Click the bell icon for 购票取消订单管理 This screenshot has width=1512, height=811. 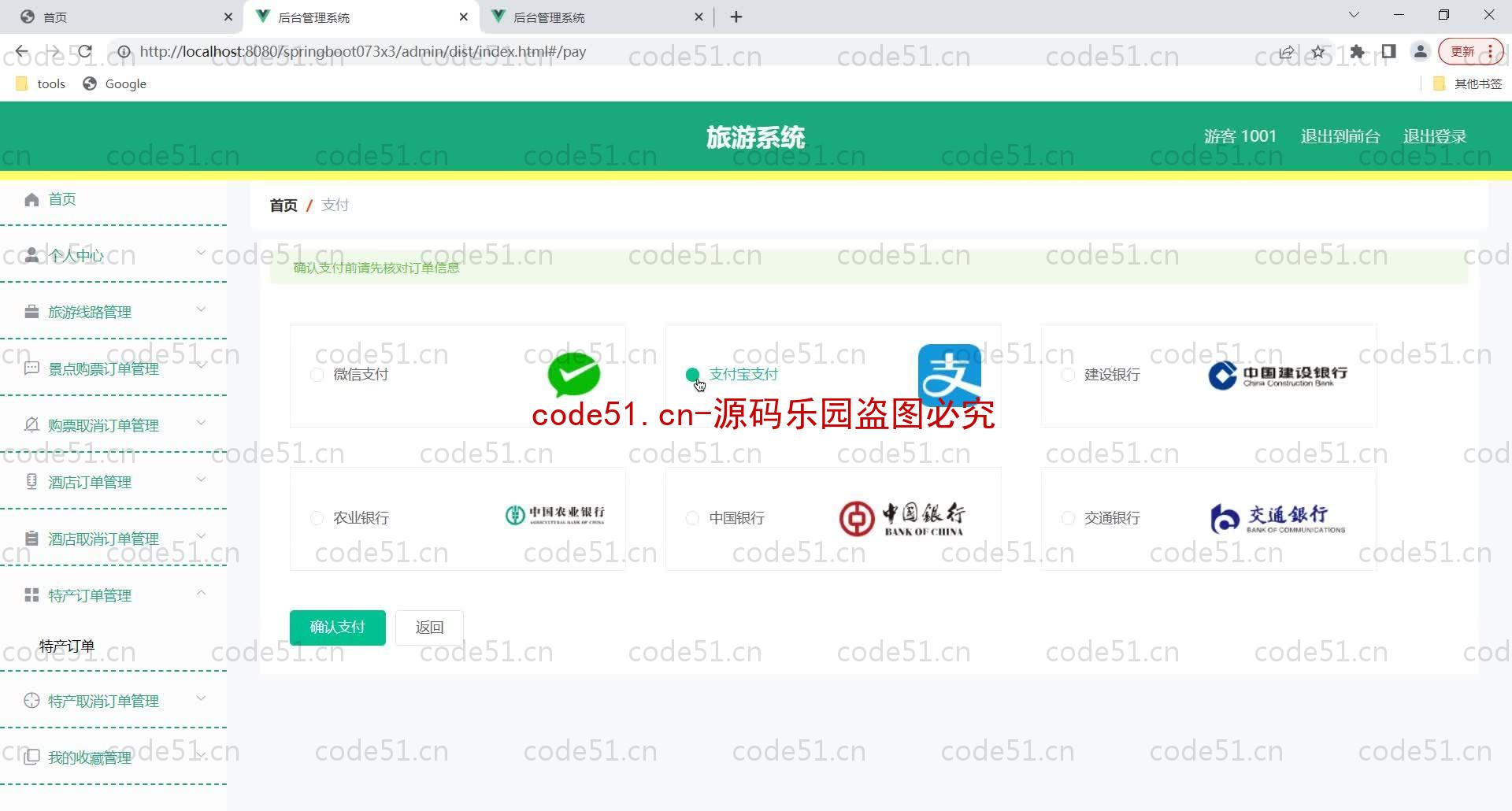31,425
